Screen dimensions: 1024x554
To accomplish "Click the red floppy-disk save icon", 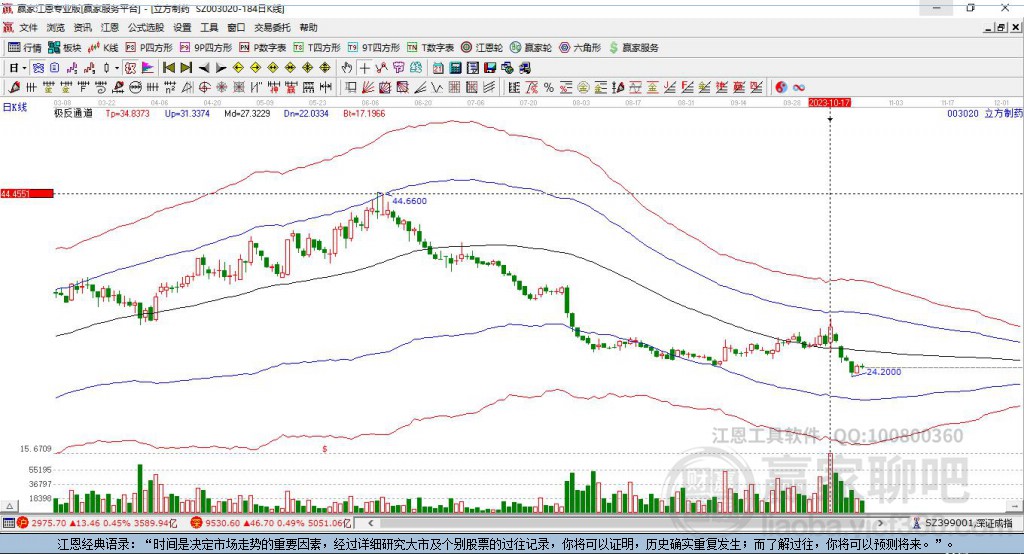I will (x=490, y=68).
